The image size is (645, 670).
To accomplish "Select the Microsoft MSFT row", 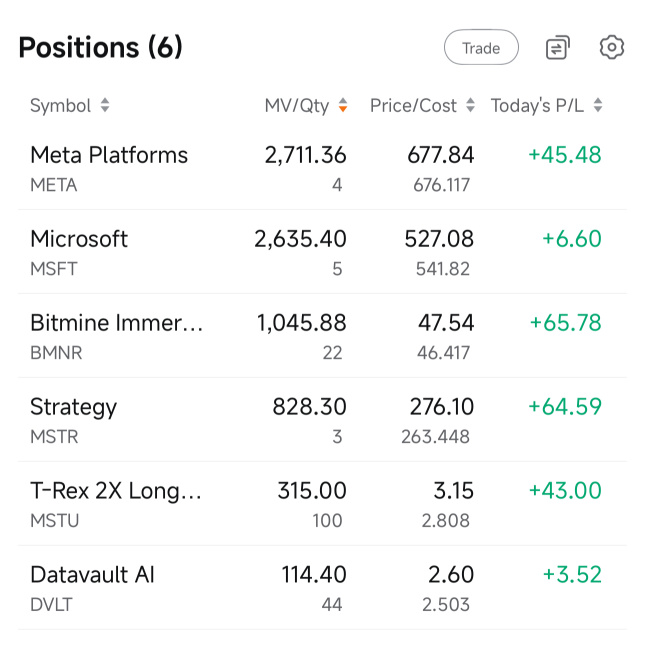I will 79,240.
